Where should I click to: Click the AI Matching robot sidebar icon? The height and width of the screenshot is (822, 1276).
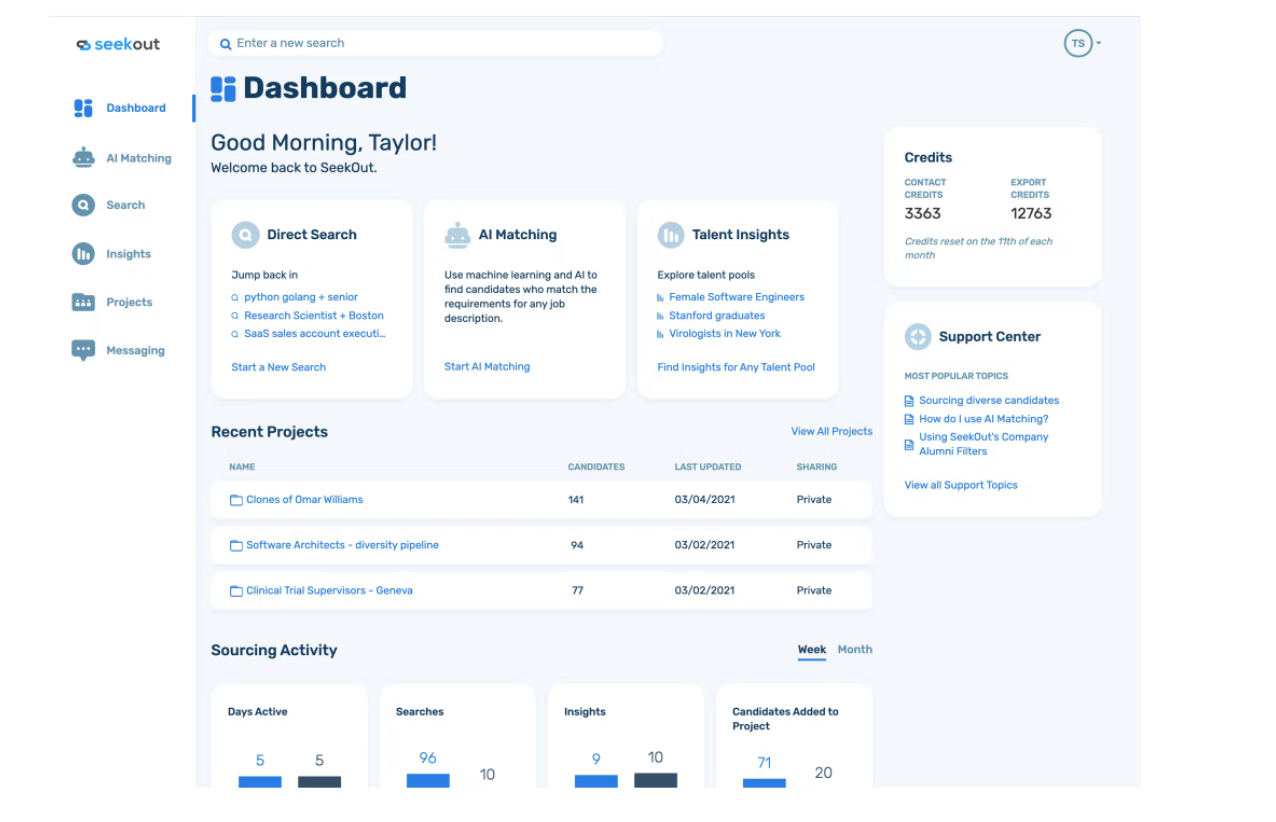pyautogui.click(x=83, y=158)
